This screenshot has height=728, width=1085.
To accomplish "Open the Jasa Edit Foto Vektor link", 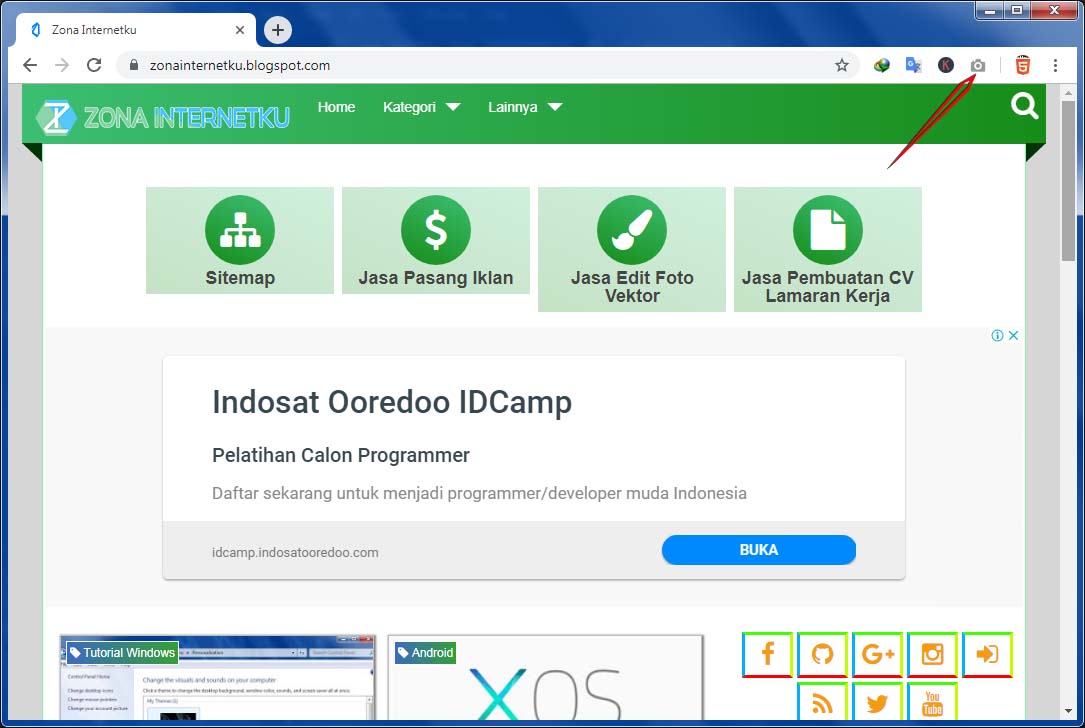I will tap(631, 249).
